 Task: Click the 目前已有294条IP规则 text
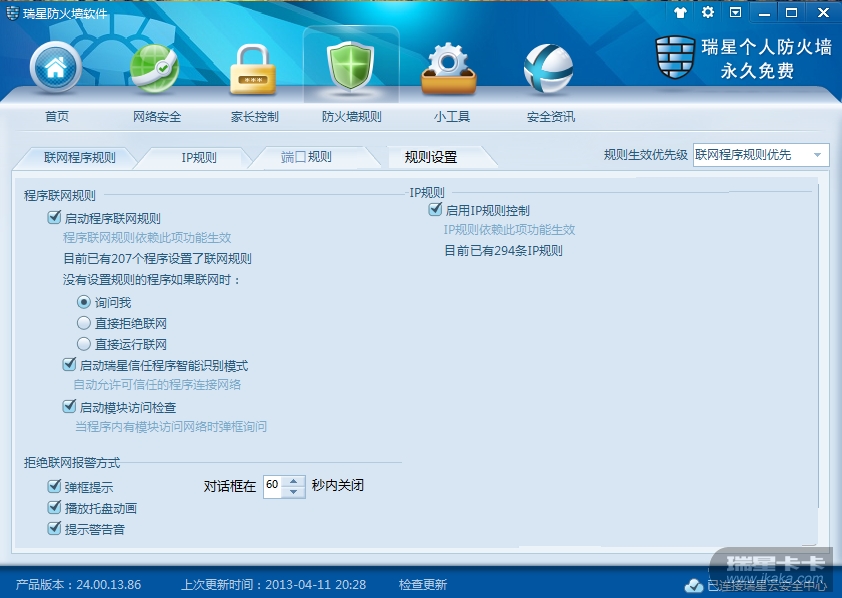pyautogui.click(x=503, y=251)
